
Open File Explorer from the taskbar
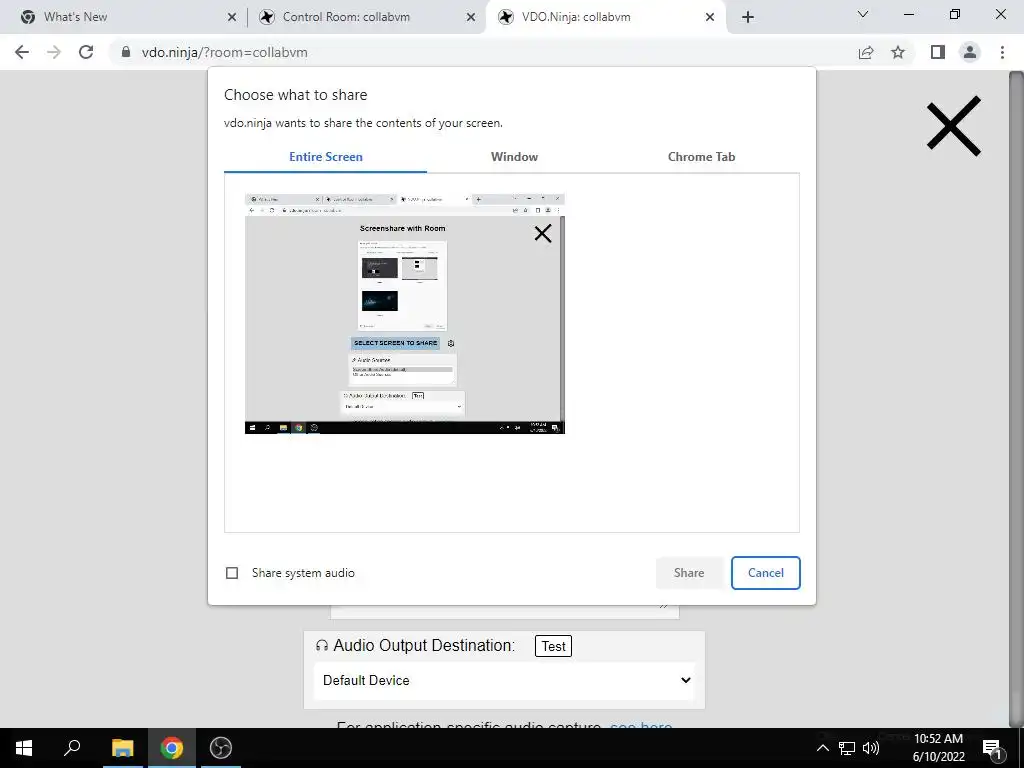pos(122,748)
